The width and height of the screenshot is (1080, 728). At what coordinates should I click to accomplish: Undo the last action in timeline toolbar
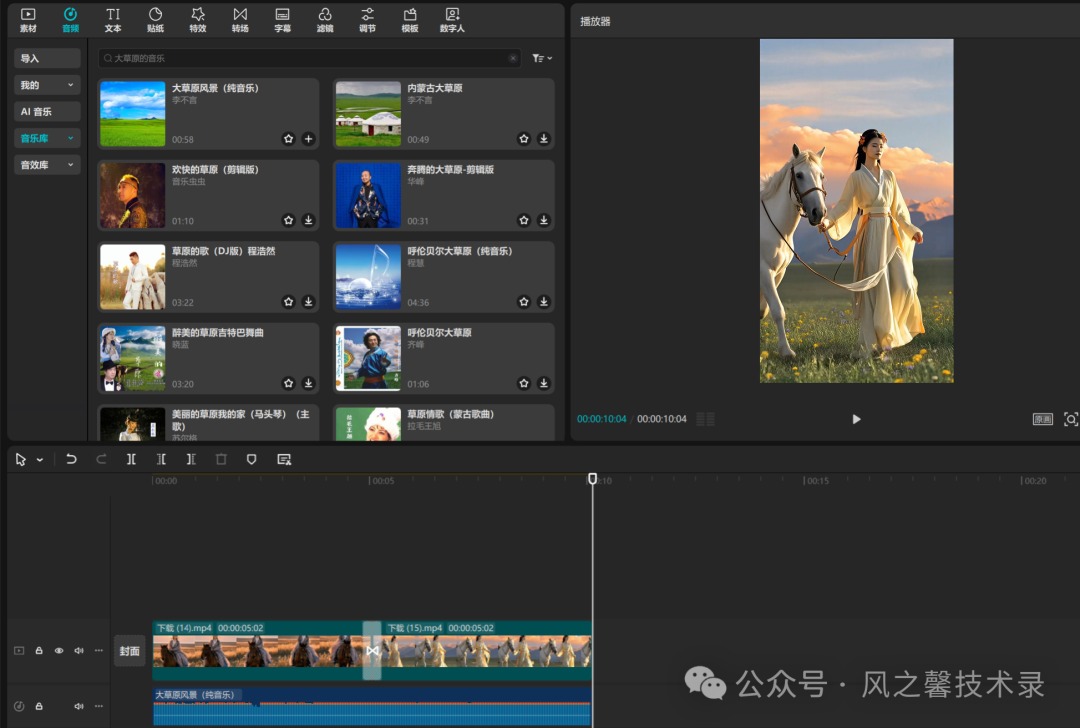[71, 459]
